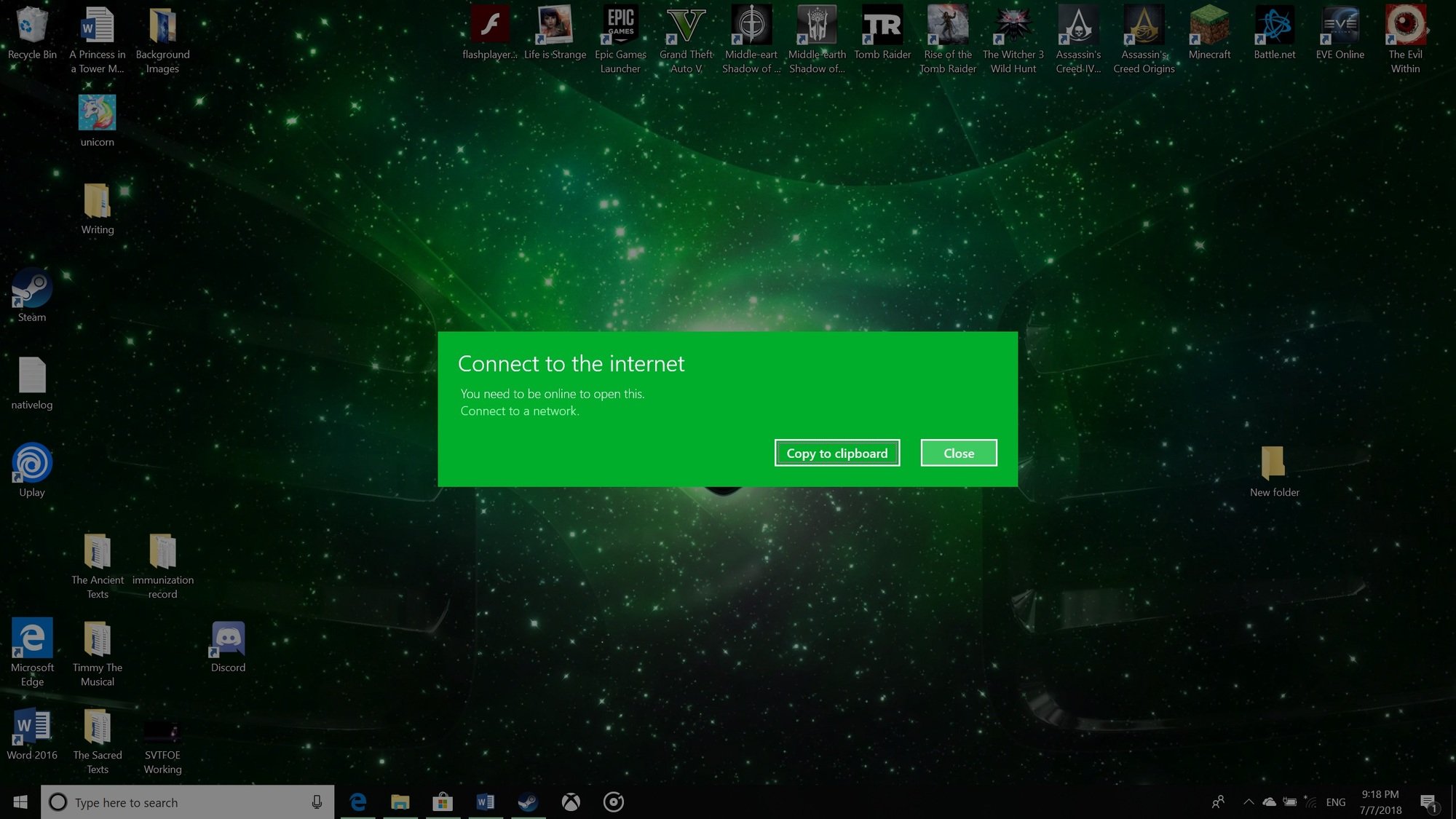1456x819 pixels.
Task: Open the Groove Music taskbar icon
Action: pyautogui.click(x=614, y=802)
